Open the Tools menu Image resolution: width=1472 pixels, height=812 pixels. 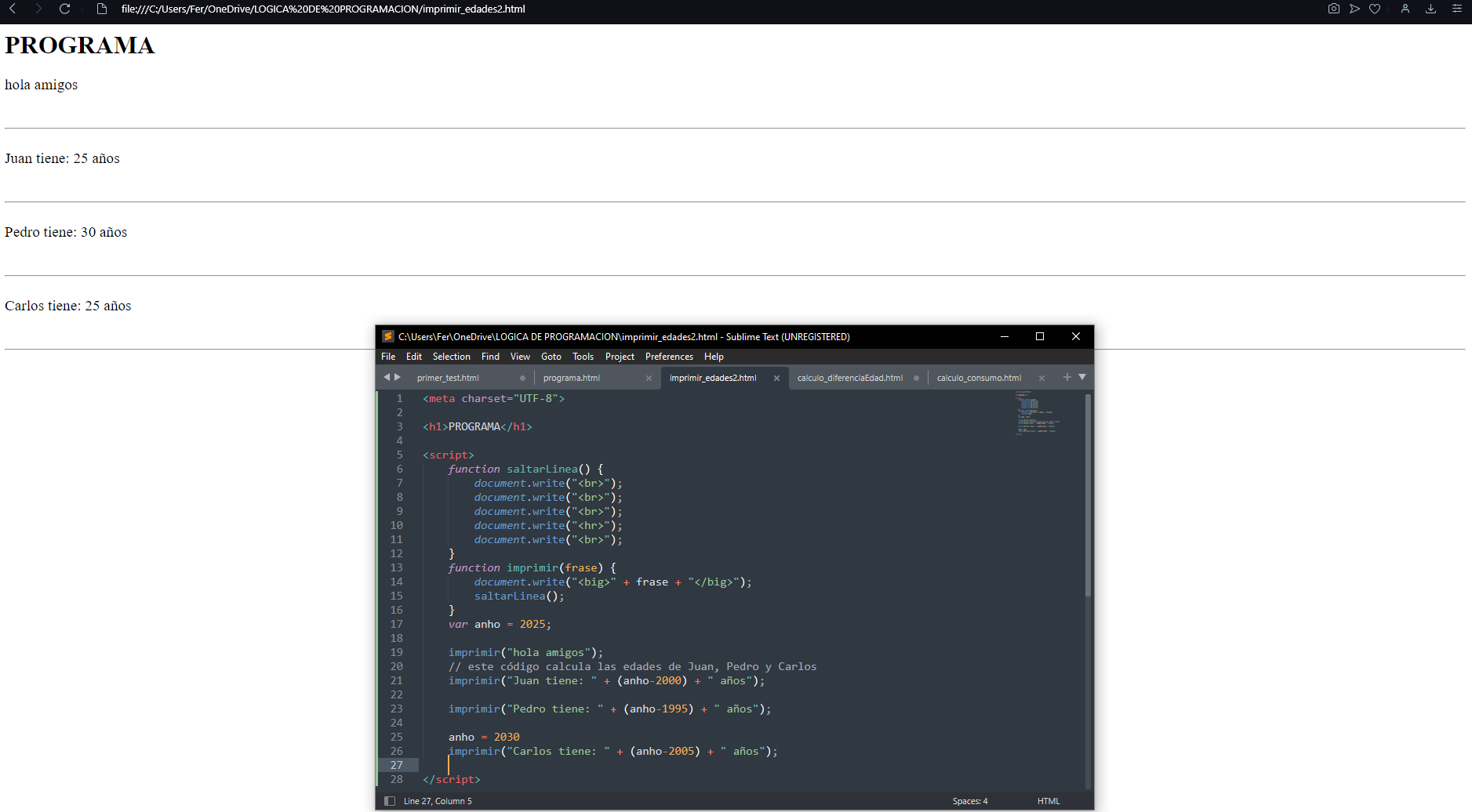pyautogui.click(x=583, y=357)
